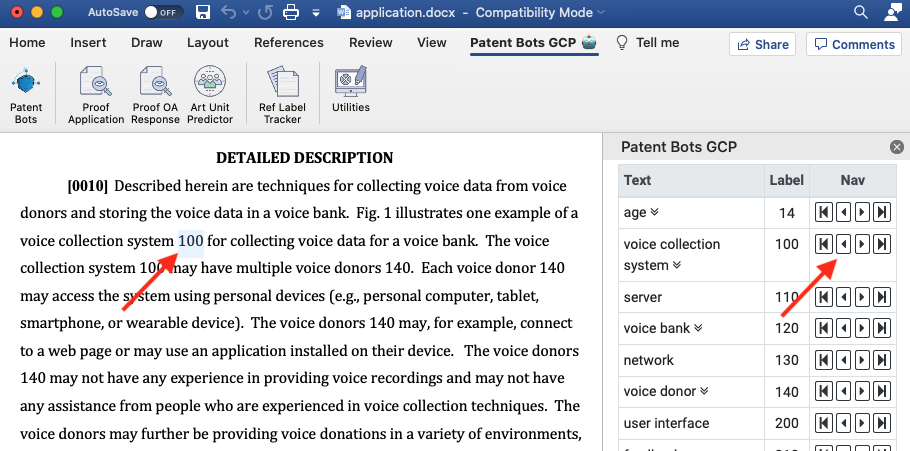Close the Patent Bots GCP pane
The image size is (910, 451).
click(x=897, y=147)
